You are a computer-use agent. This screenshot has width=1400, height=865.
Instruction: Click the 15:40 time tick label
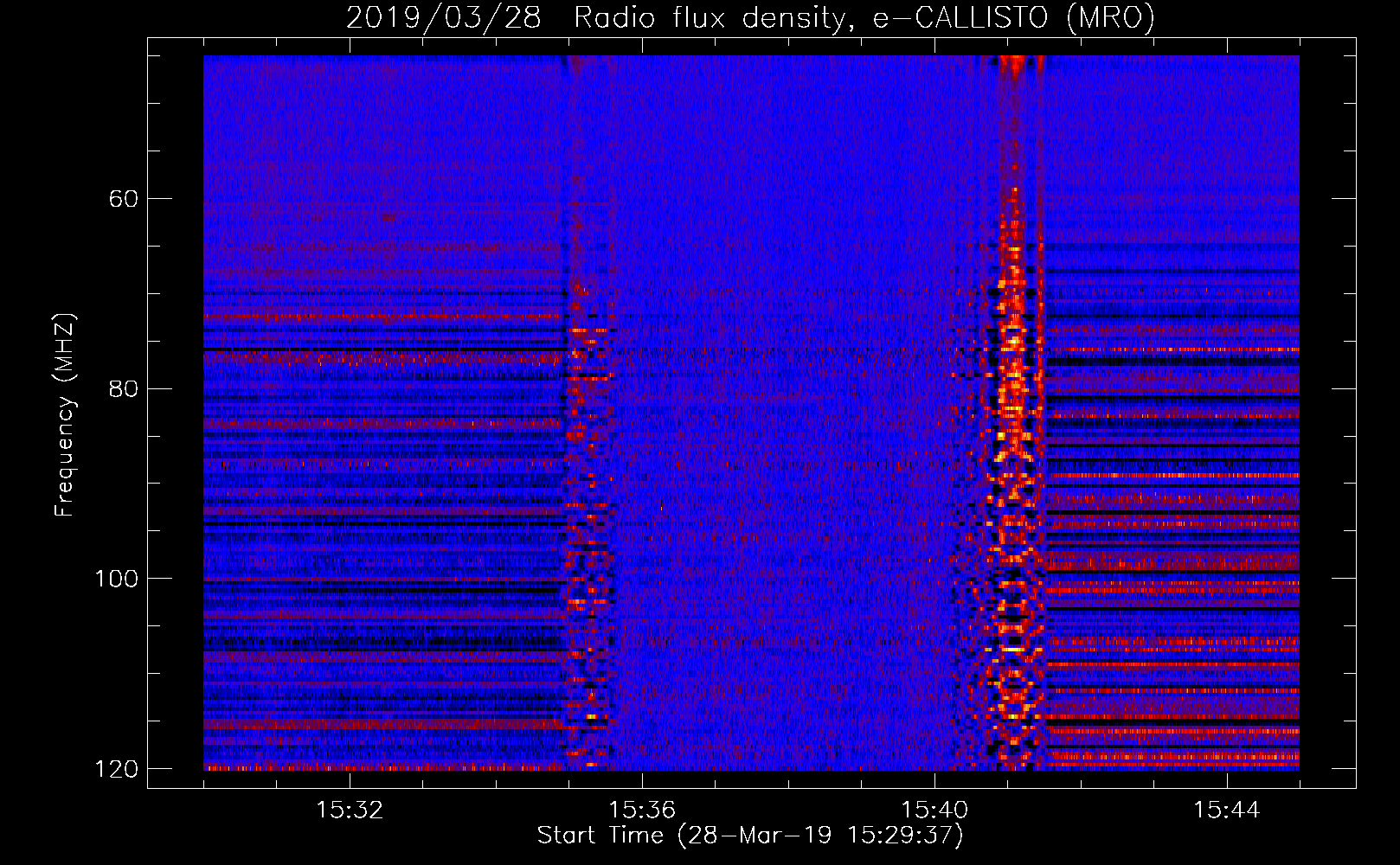pos(934,811)
